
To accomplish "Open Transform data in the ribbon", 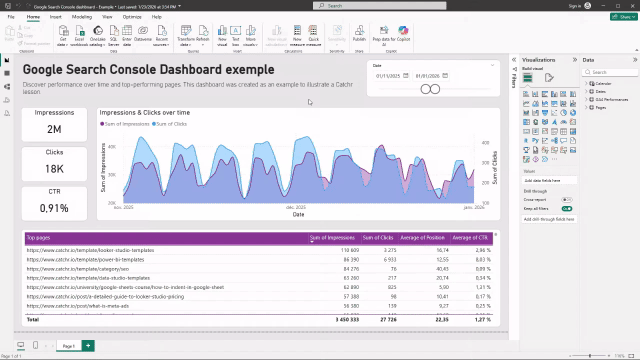I will (x=186, y=36).
